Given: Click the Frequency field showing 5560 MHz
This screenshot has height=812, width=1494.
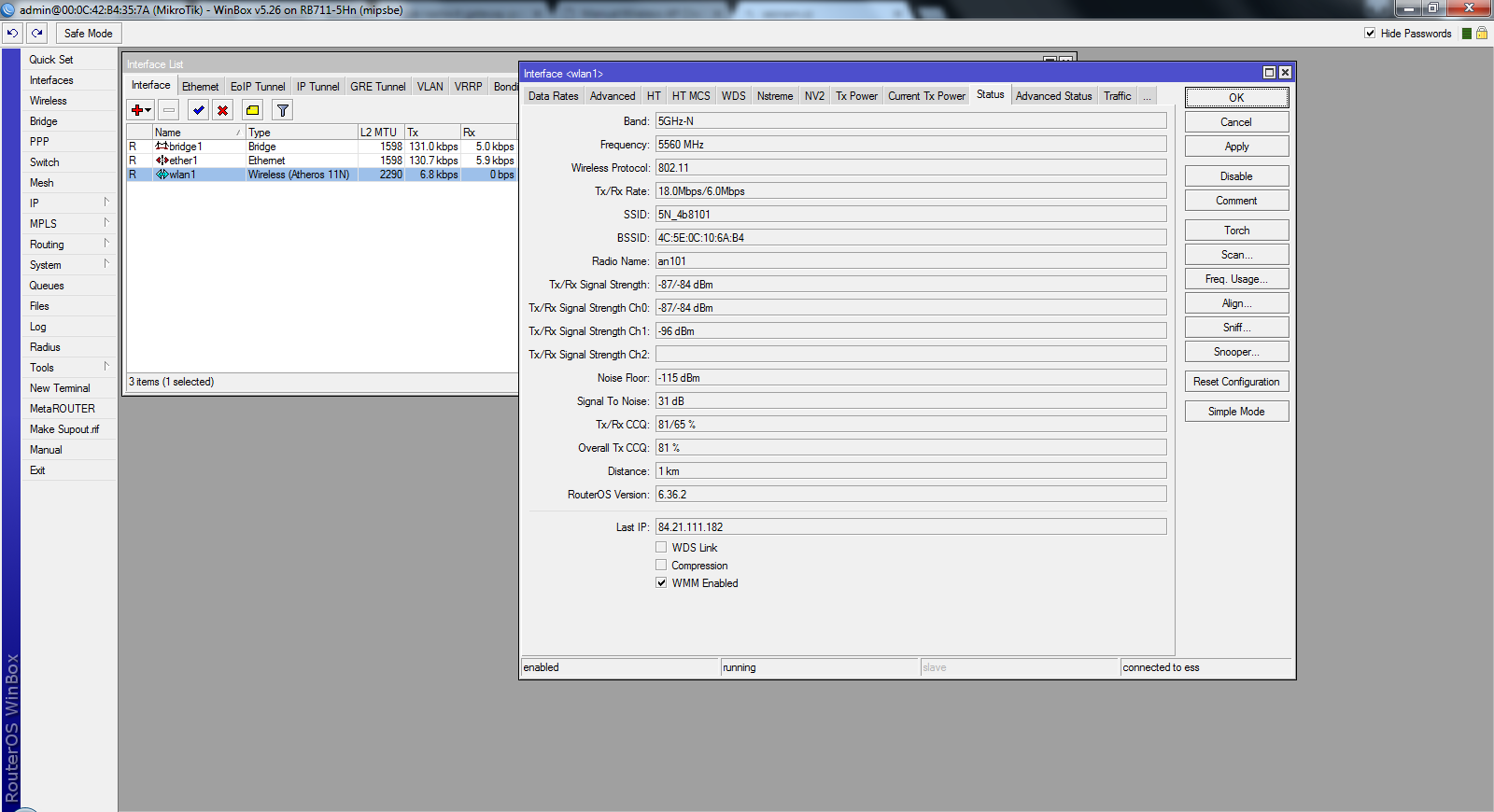Looking at the screenshot, I should 910,145.
